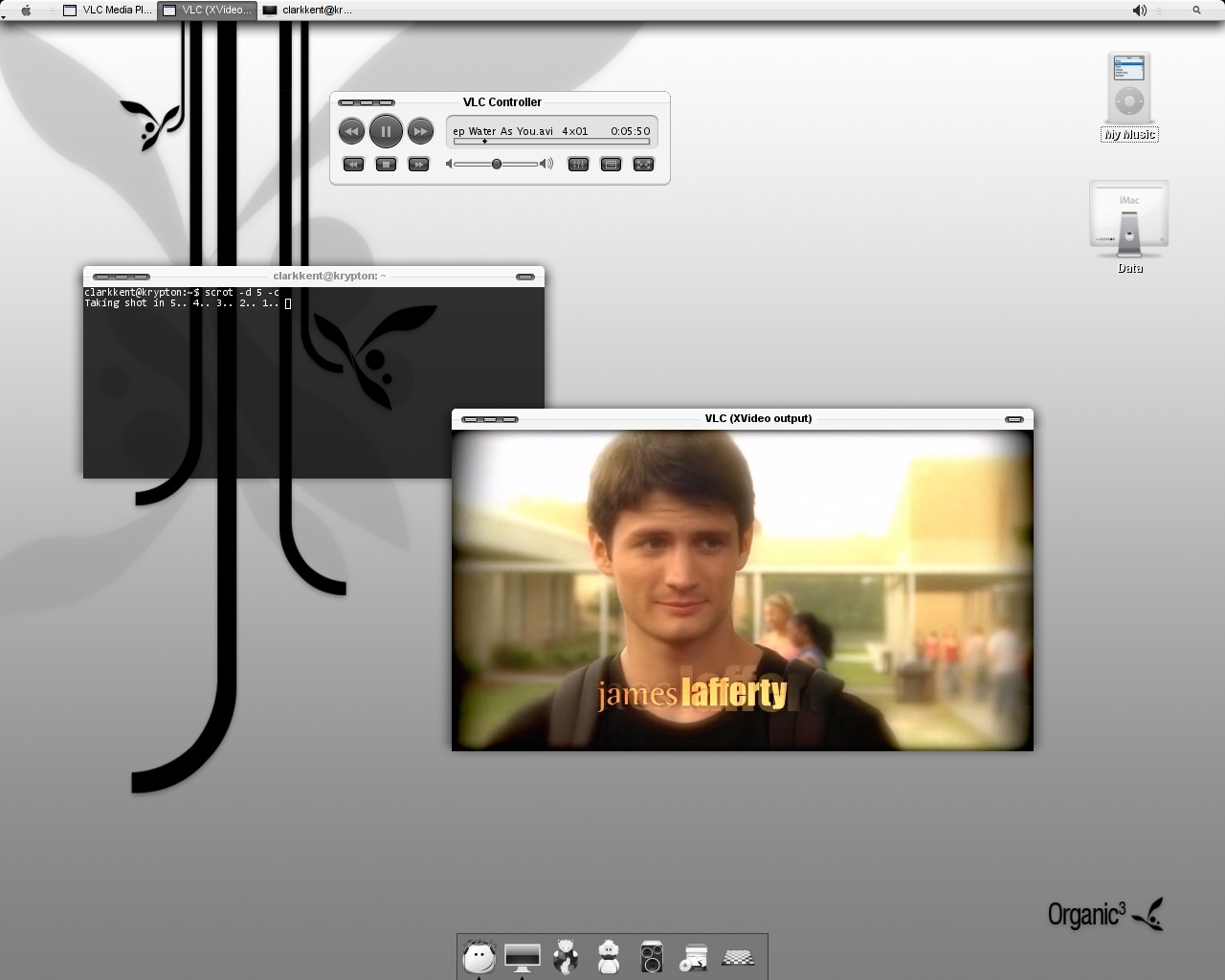Viewport: 1225px width, 980px height.
Task: Open the My Music iPod desktop icon
Action: [x=1129, y=96]
